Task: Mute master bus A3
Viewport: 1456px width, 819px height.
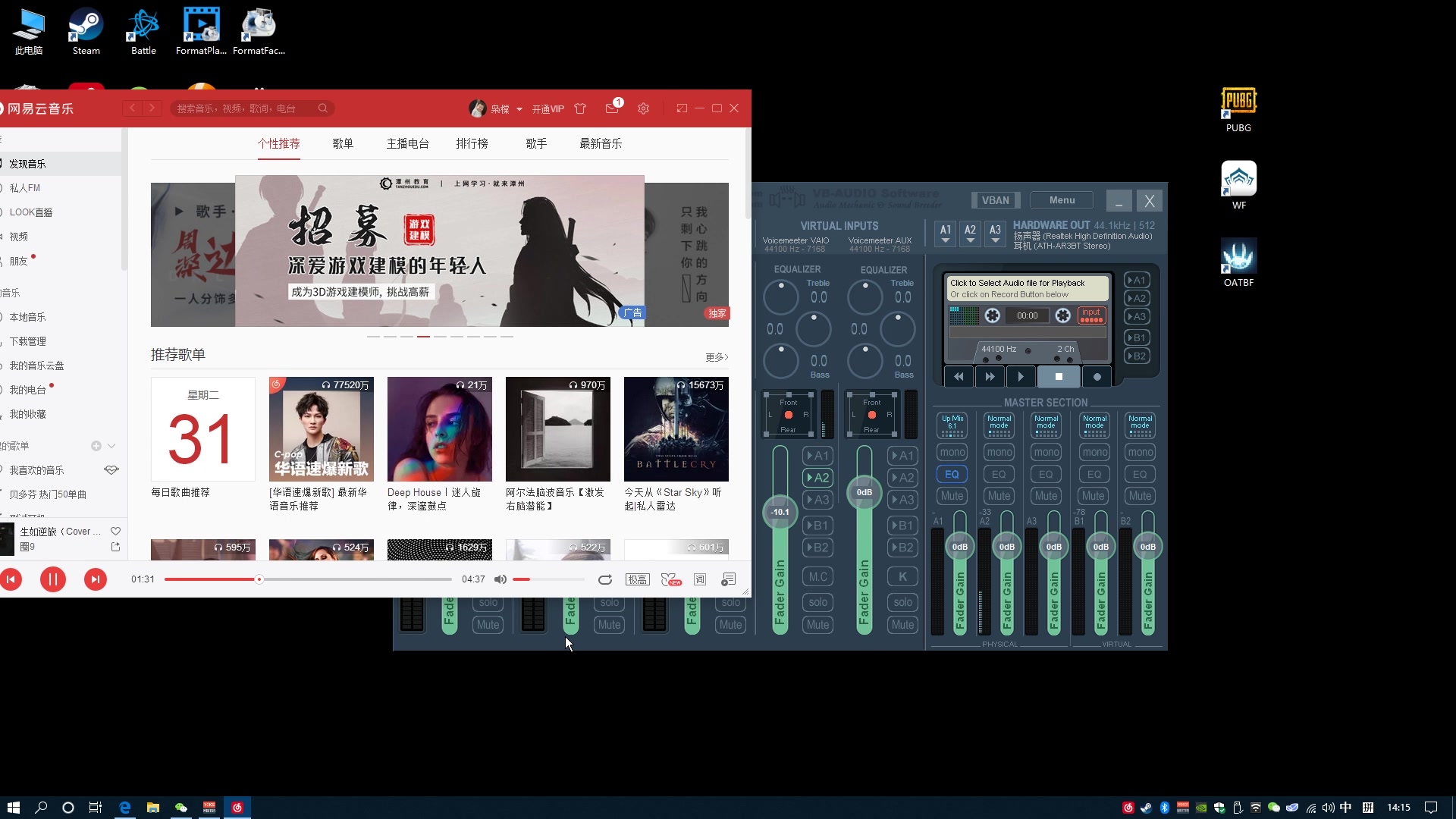Action: point(1046,496)
